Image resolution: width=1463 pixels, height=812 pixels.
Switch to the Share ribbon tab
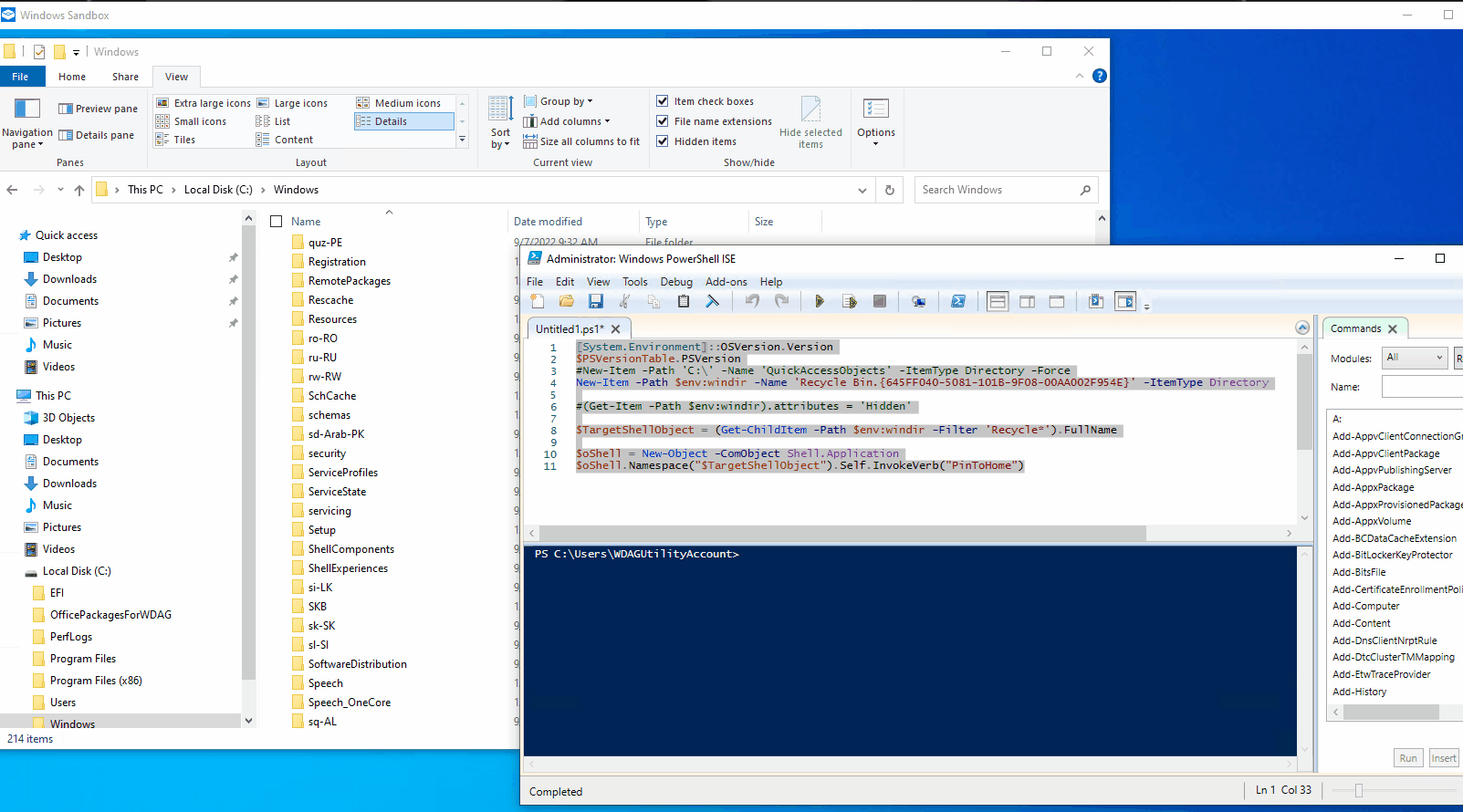click(125, 77)
